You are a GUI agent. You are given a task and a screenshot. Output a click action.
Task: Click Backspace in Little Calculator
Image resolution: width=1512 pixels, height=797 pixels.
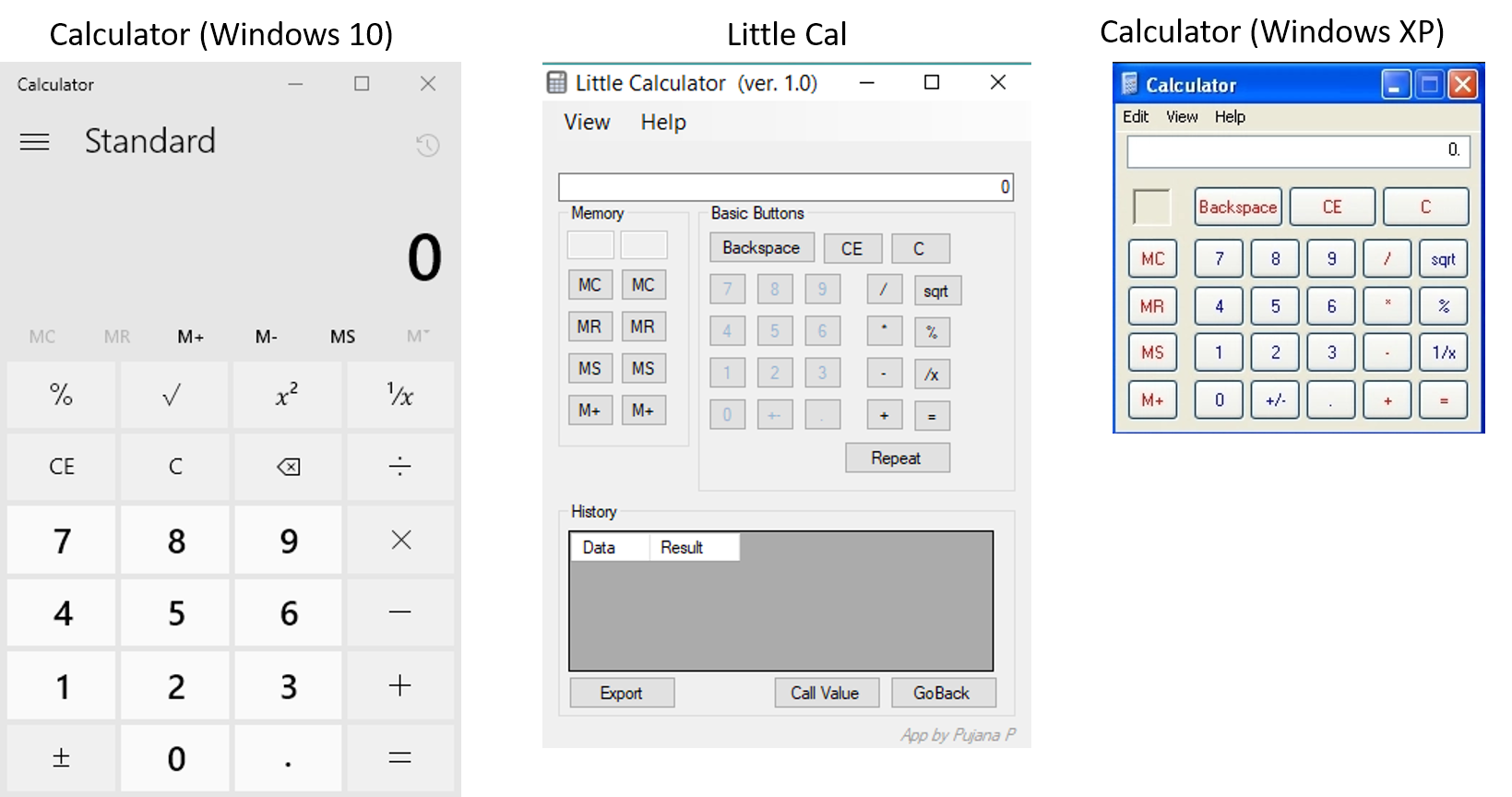coord(761,247)
